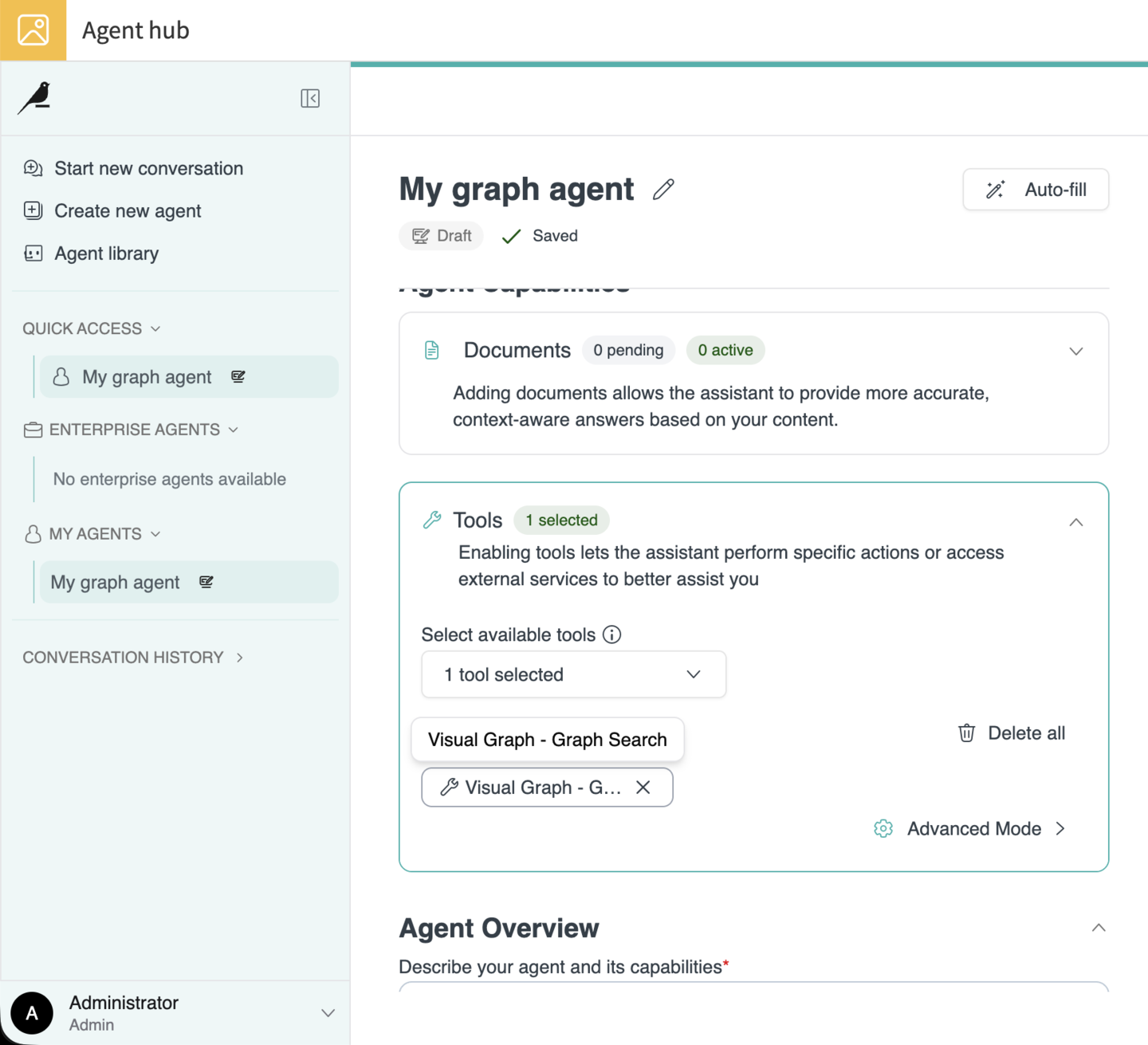Click draft icon on My Agents entry
1148x1045 pixels.
click(x=206, y=582)
